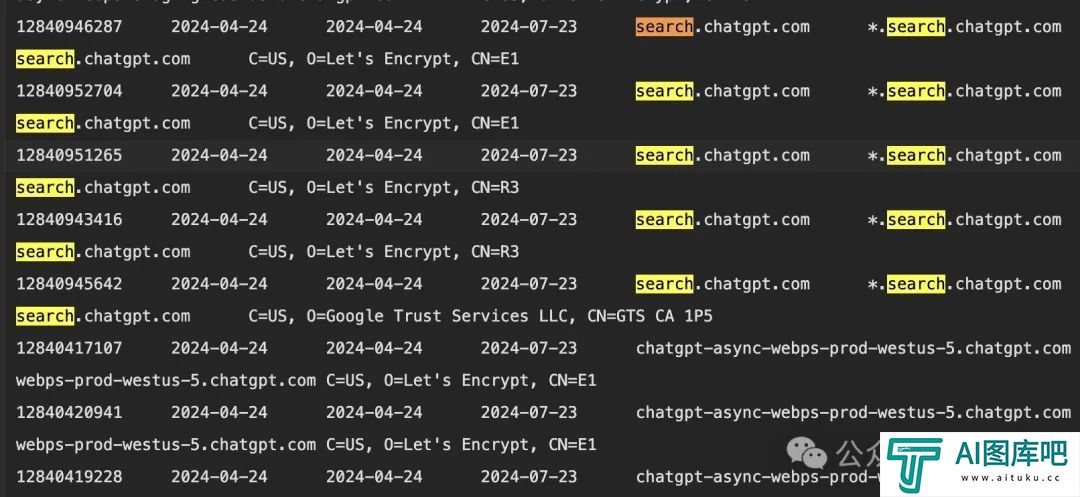Screen dimensions: 1080x497
Task: Click yellow search highlight beside Google Trust issuer
Action: click(45, 316)
